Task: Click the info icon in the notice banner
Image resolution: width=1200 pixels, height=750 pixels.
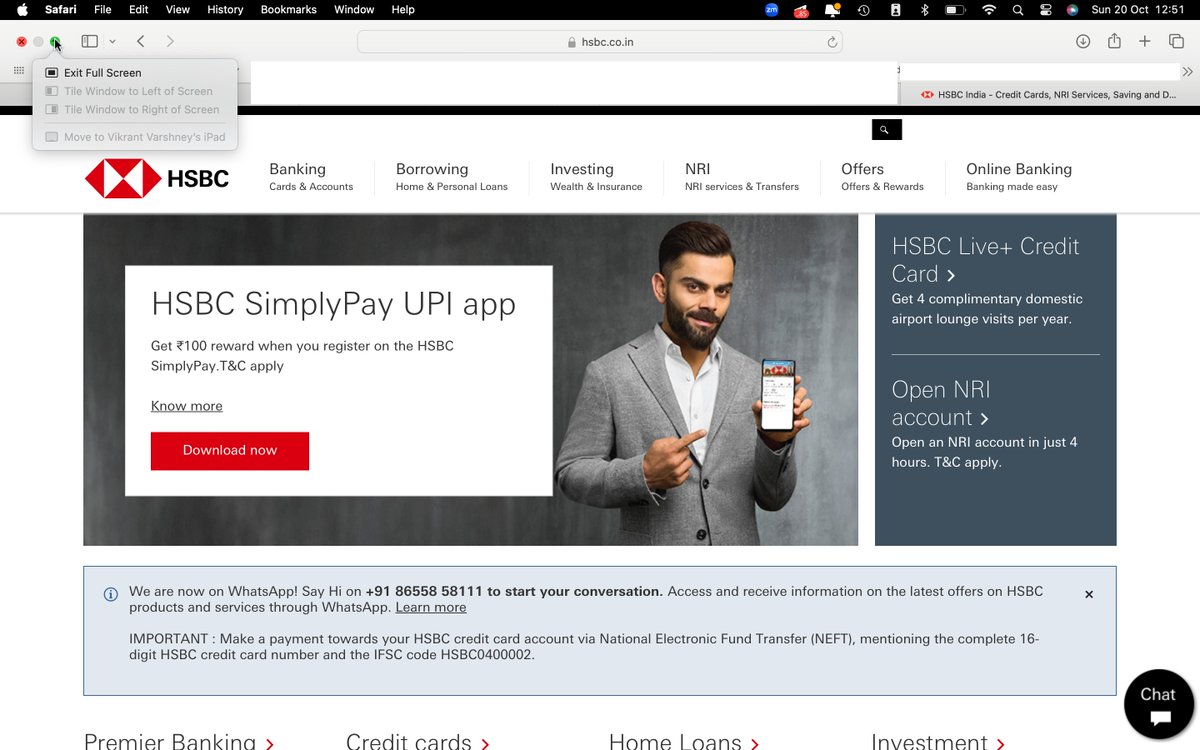Action: pyautogui.click(x=111, y=594)
